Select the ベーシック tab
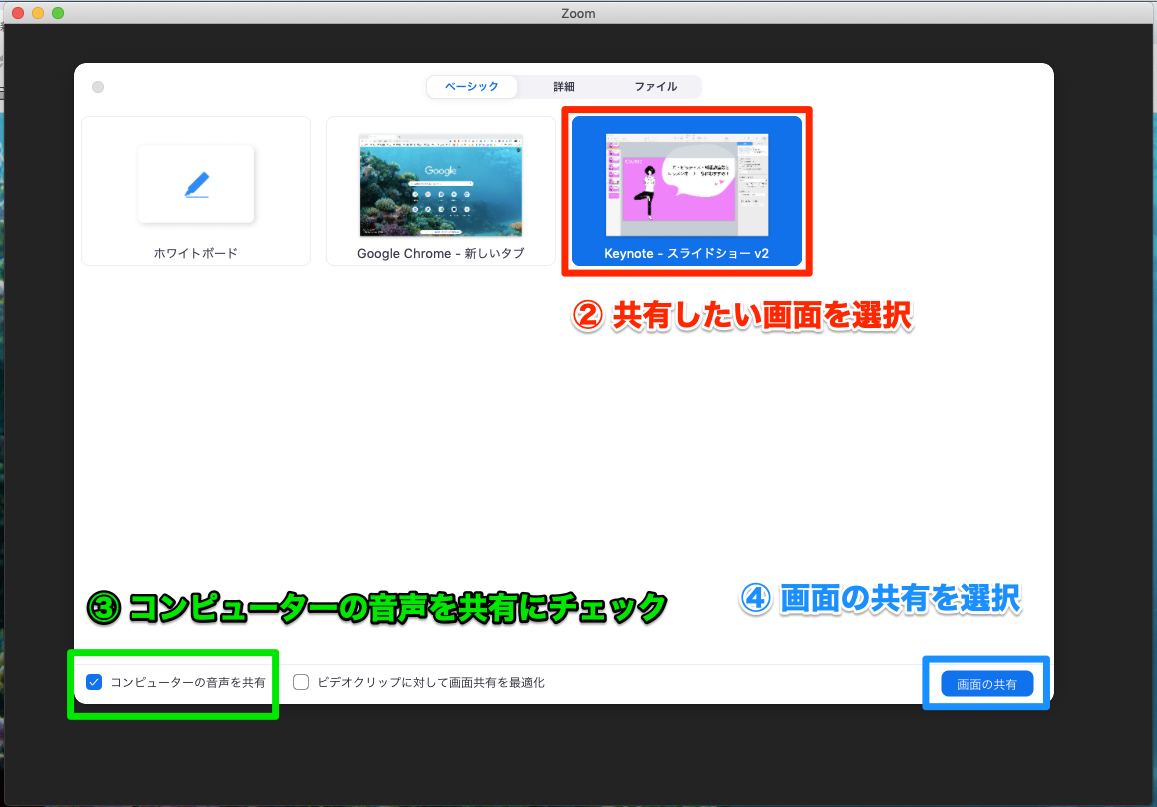1157x807 pixels. [x=472, y=87]
